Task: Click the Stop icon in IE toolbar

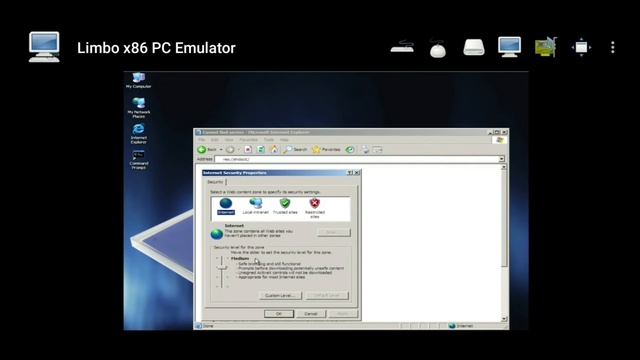Action: point(248,149)
